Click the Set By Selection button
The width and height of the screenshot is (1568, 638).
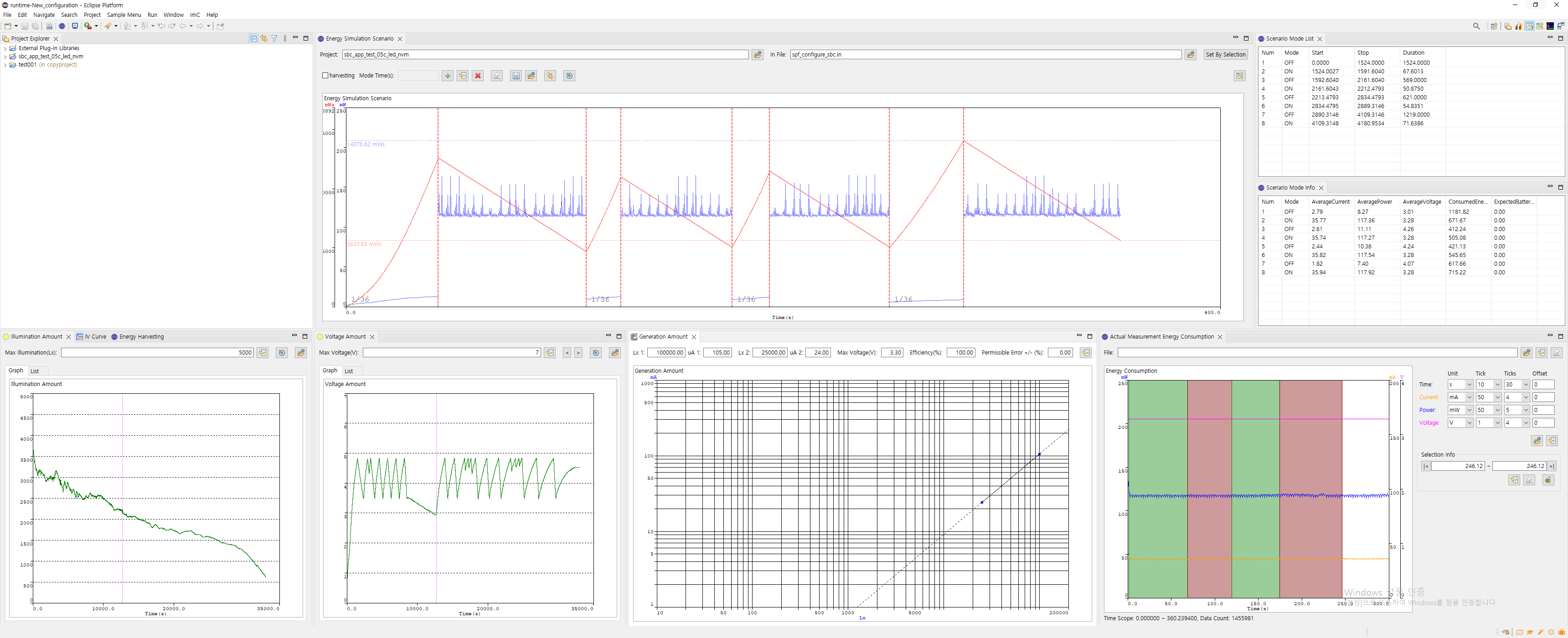click(1225, 55)
